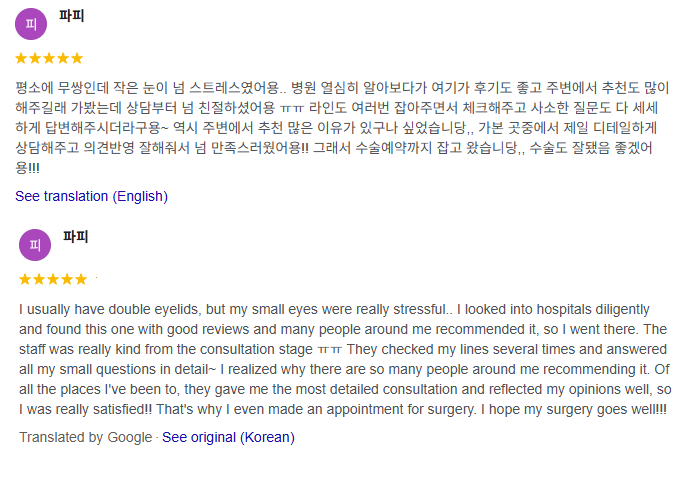Click the first star of the translated review rating
Viewport: 687px width, 489px height.
[x=26, y=279]
